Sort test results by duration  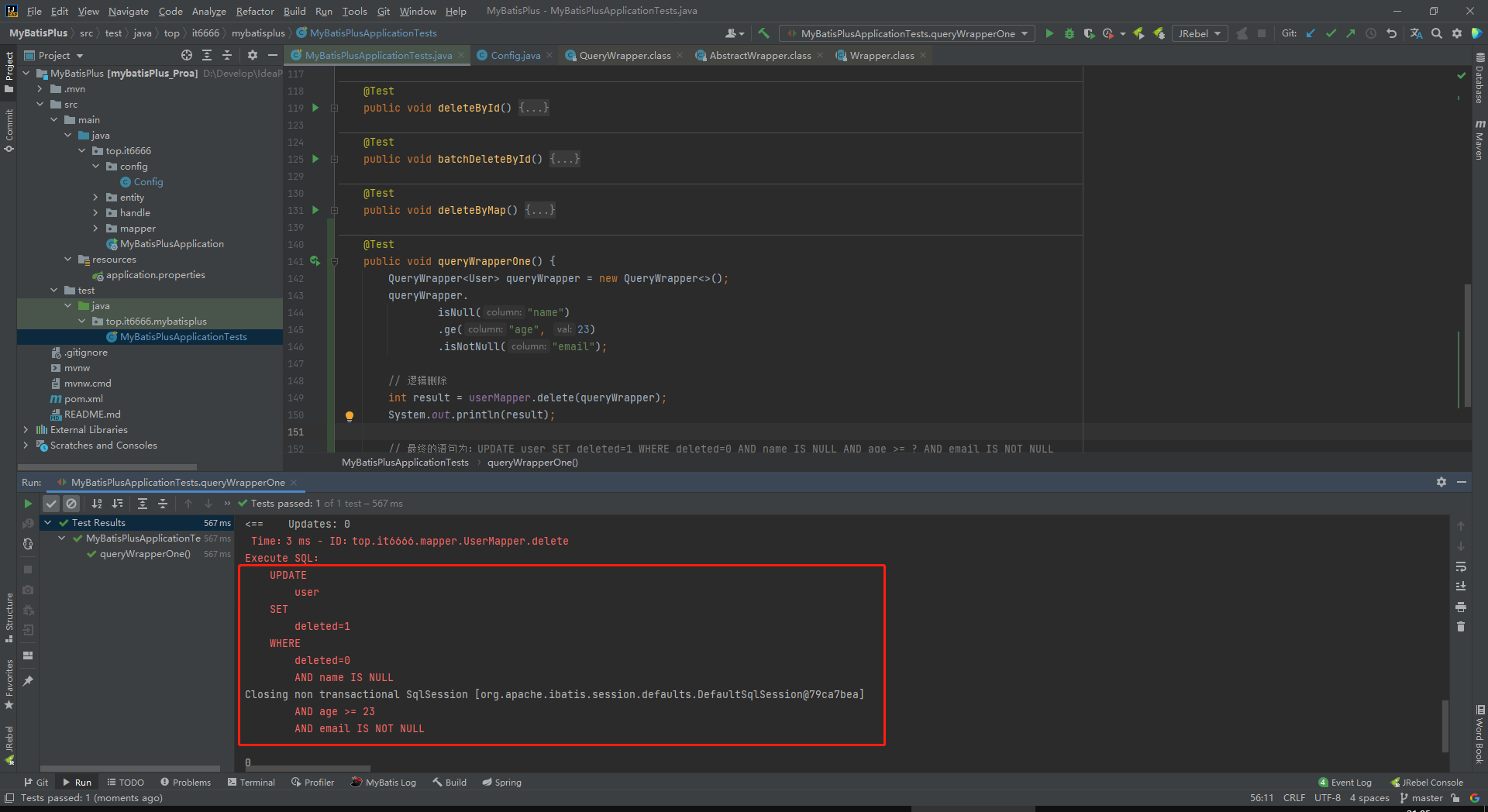(118, 504)
